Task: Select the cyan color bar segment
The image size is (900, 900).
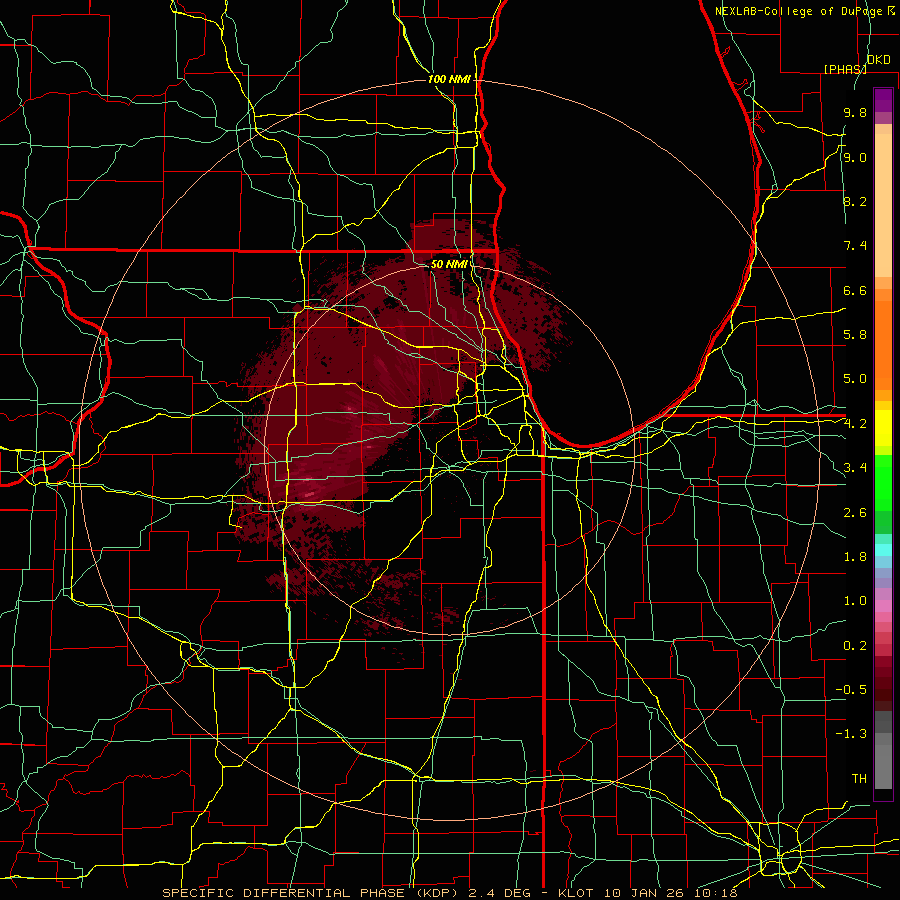Action: pos(883,550)
